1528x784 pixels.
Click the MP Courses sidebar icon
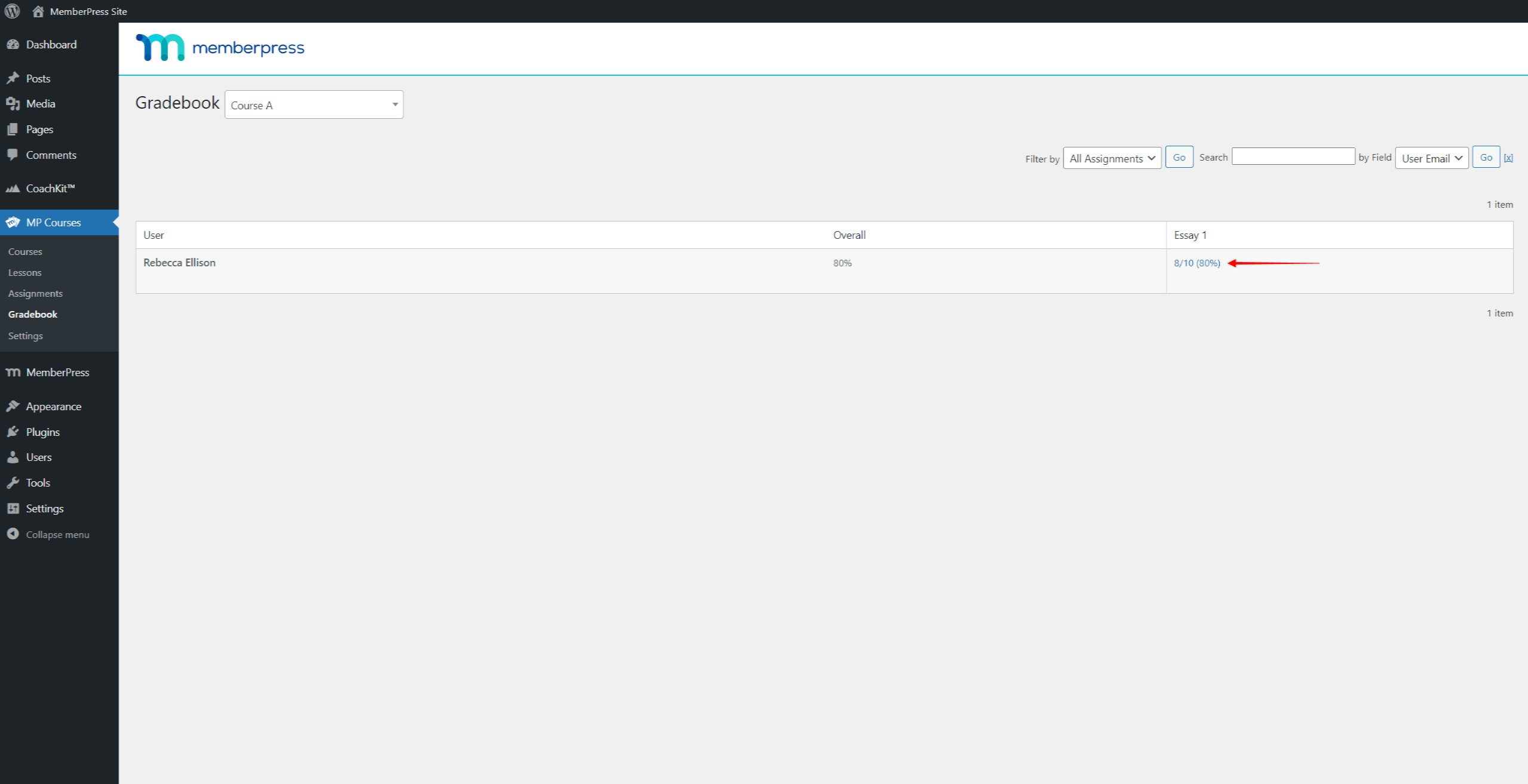point(14,222)
